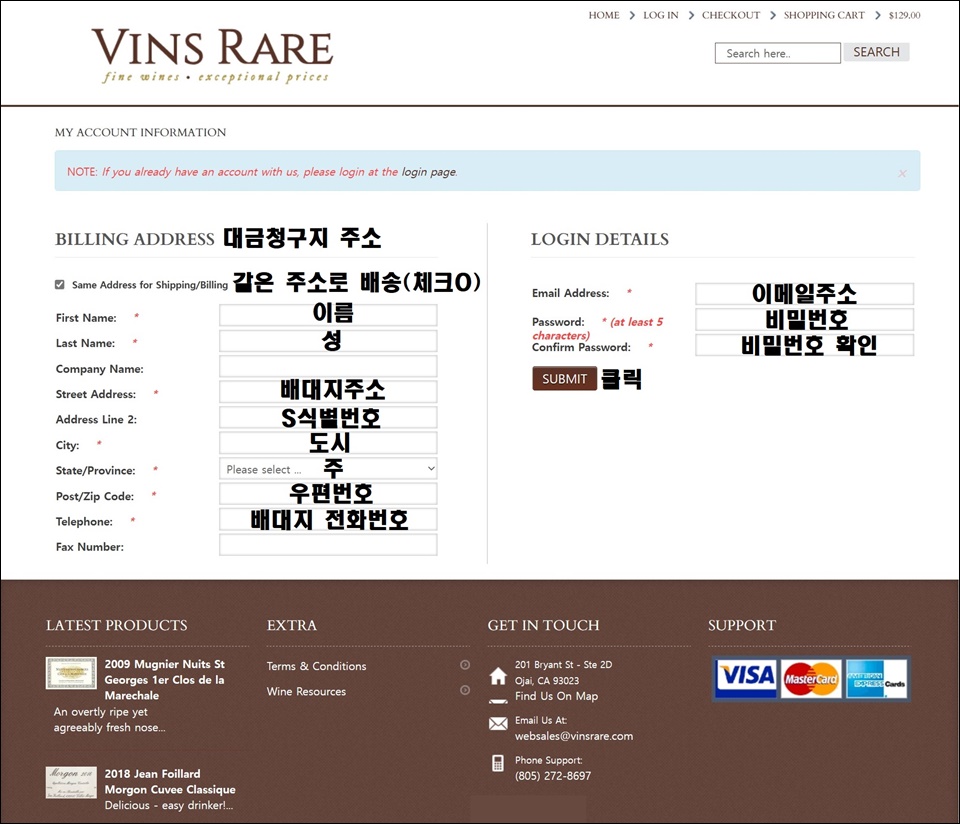Focus the First Name field
Image resolution: width=960 pixels, height=824 pixels.
coord(328,315)
